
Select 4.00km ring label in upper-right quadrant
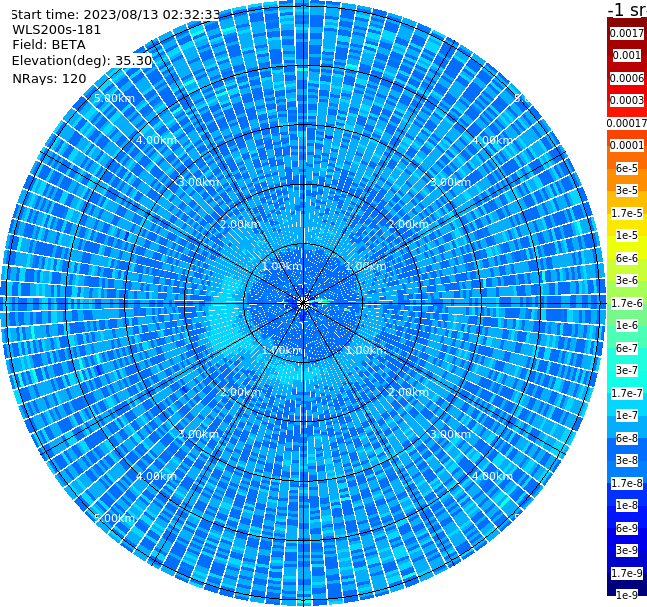493,140
